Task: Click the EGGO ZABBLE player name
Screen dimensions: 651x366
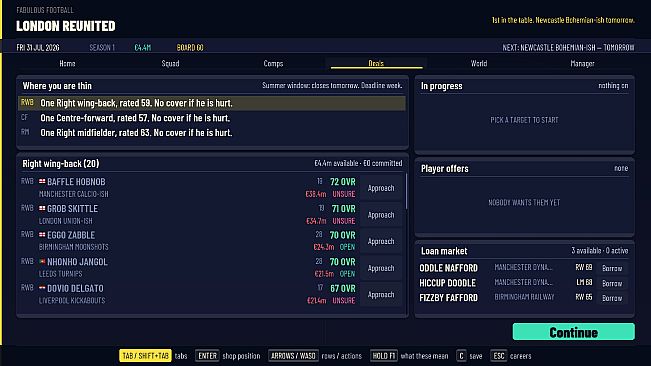Action: [71, 235]
